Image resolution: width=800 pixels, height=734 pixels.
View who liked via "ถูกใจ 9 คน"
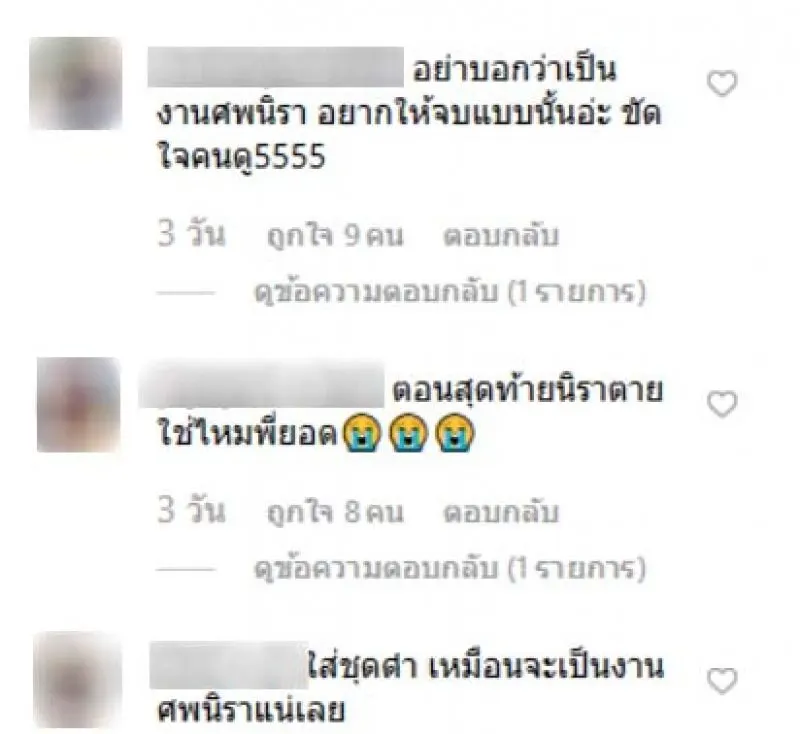335,236
